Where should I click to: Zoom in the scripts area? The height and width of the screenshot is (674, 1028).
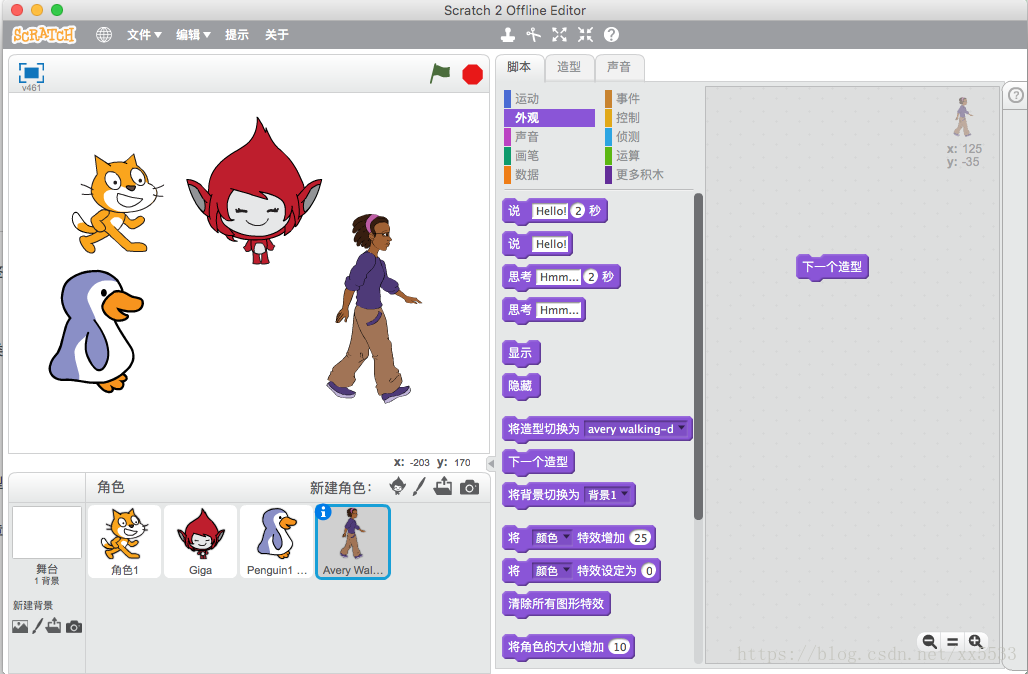(x=976, y=641)
